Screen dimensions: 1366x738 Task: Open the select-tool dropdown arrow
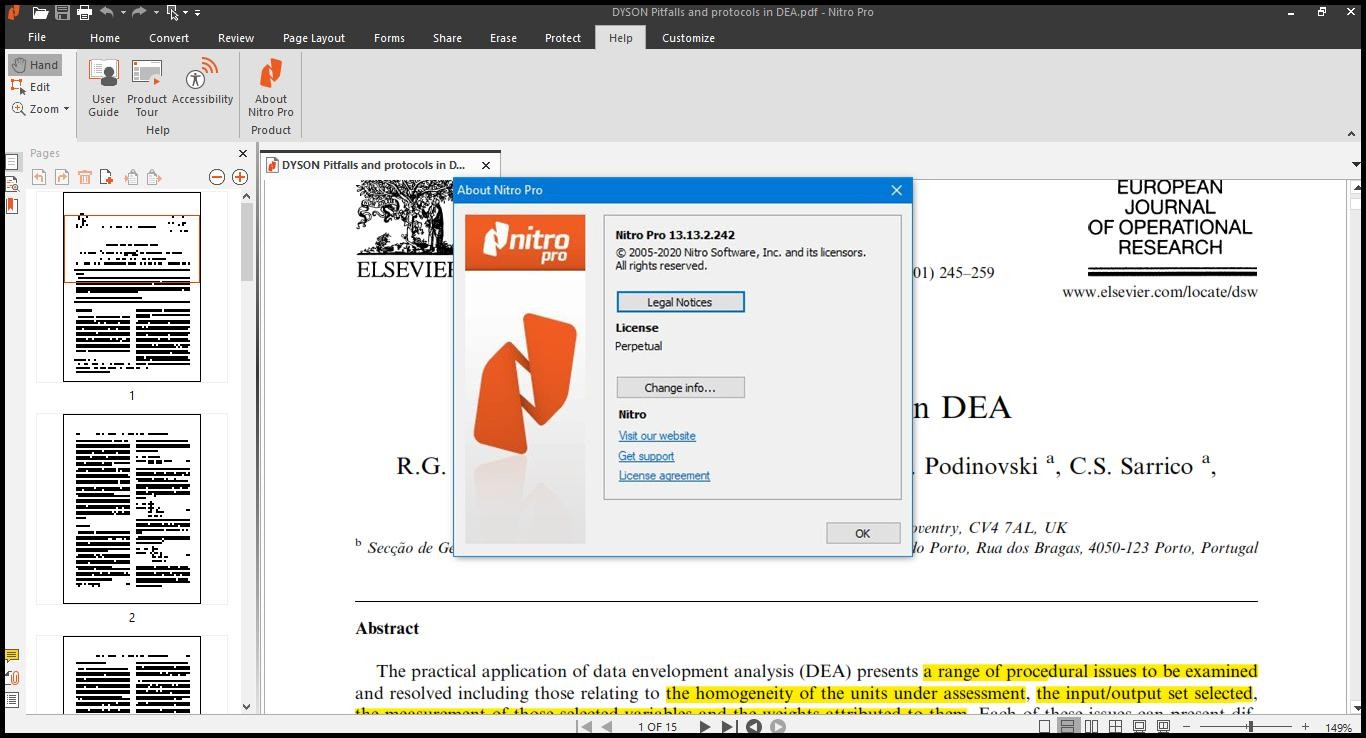(x=185, y=13)
